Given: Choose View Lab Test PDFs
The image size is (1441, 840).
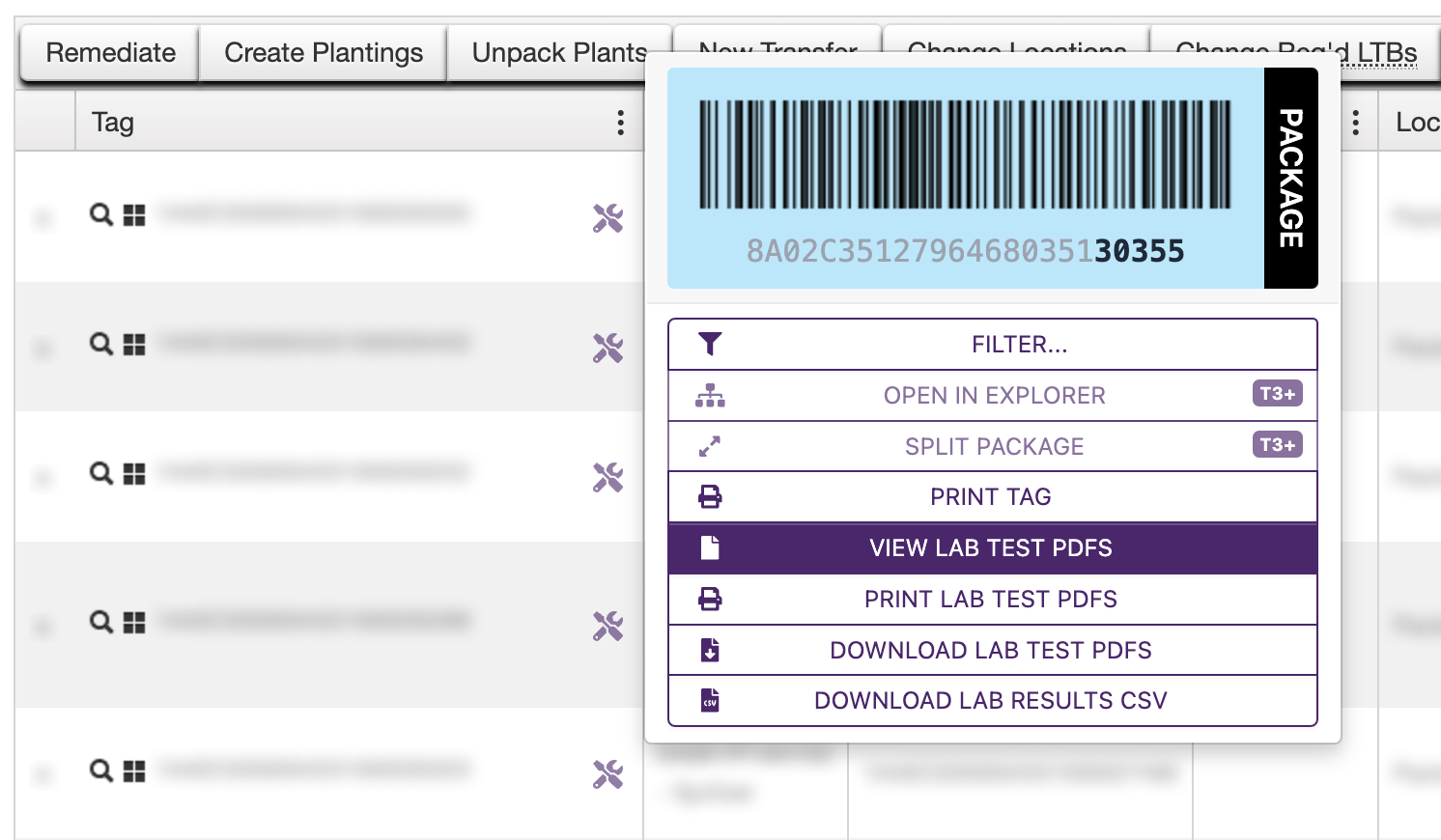Looking at the screenshot, I should tap(992, 548).
